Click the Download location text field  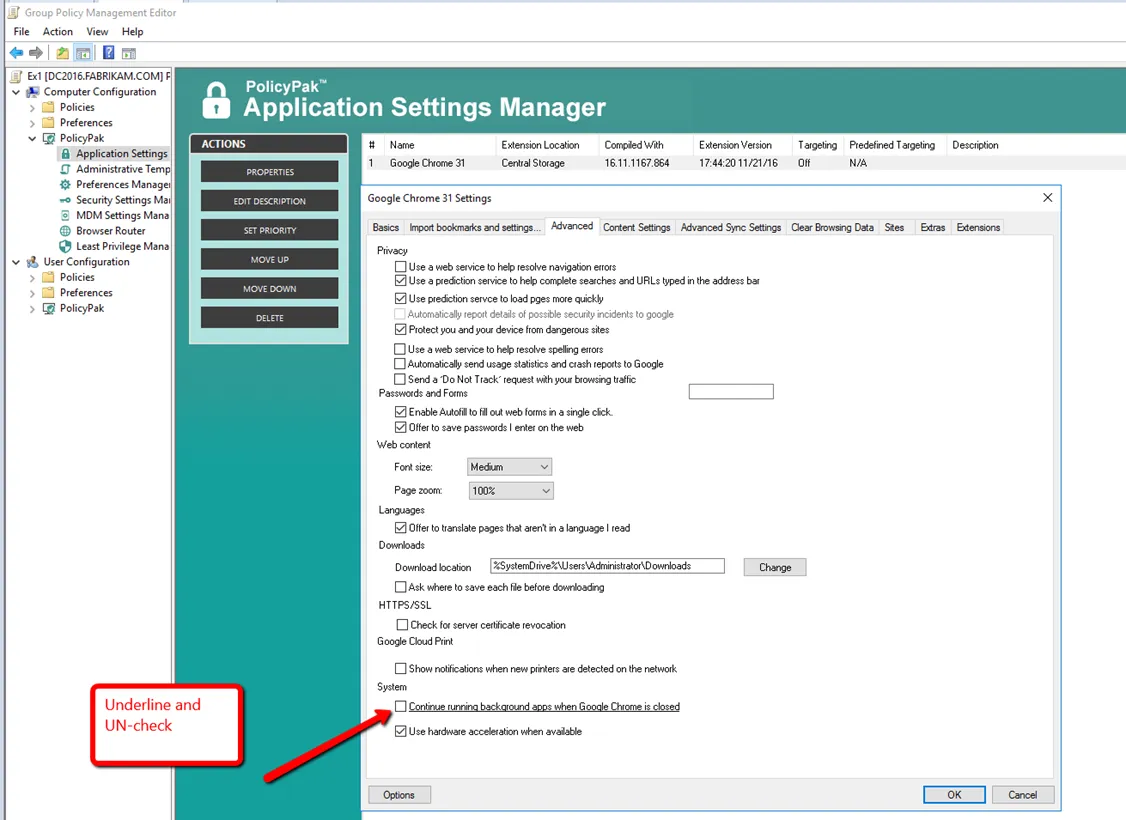click(606, 566)
